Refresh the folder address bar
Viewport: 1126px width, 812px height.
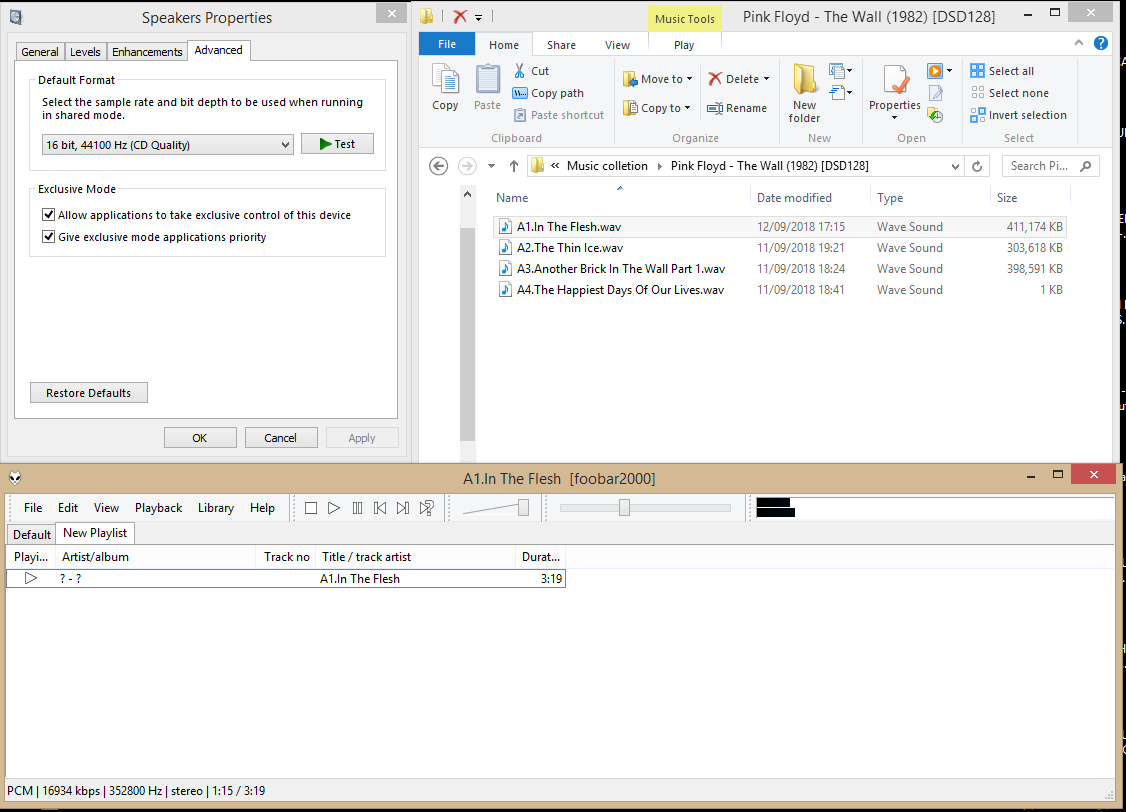click(977, 166)
